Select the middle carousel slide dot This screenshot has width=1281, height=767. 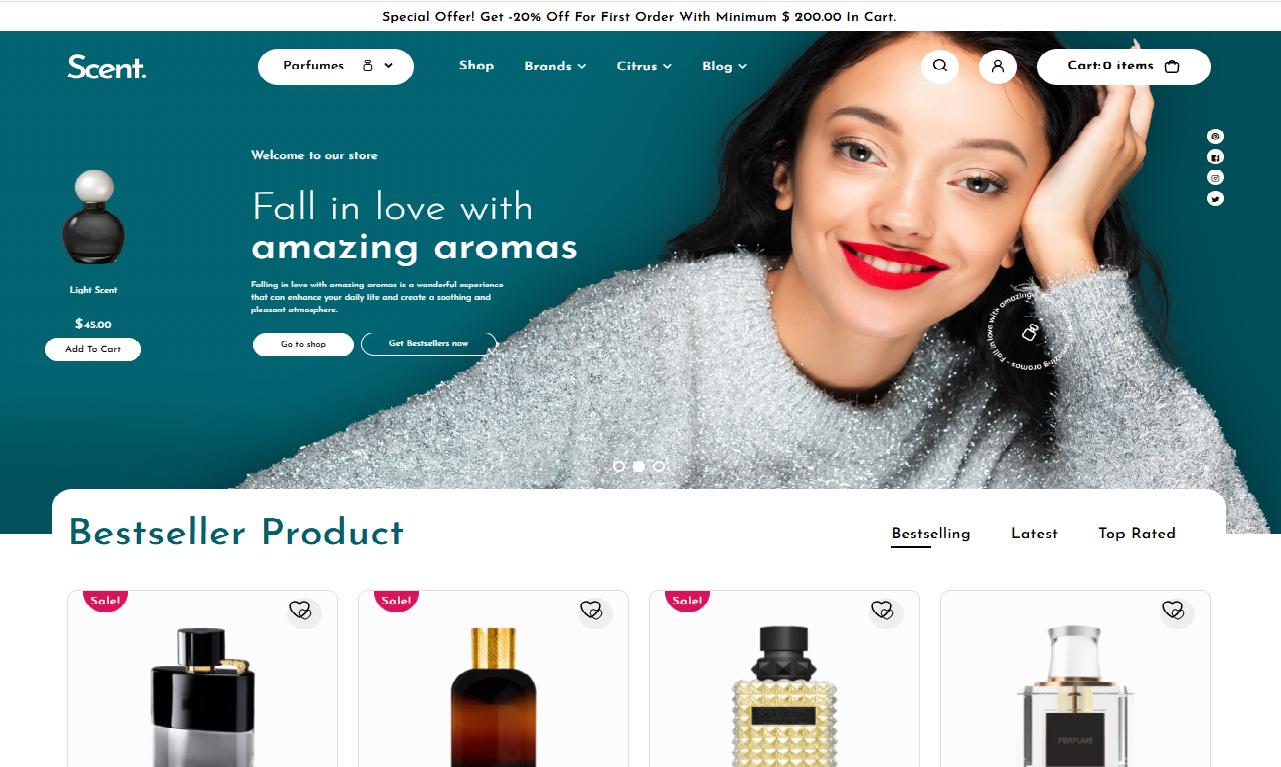[x=639, y=466]
